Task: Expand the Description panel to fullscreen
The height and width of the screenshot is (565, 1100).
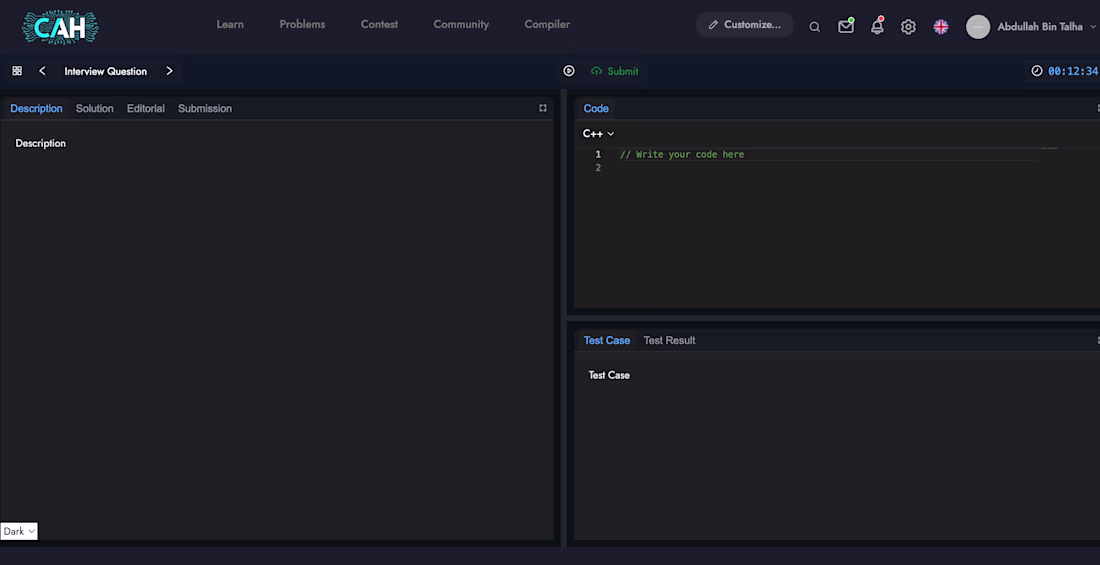Action: (x=543, y=108)
